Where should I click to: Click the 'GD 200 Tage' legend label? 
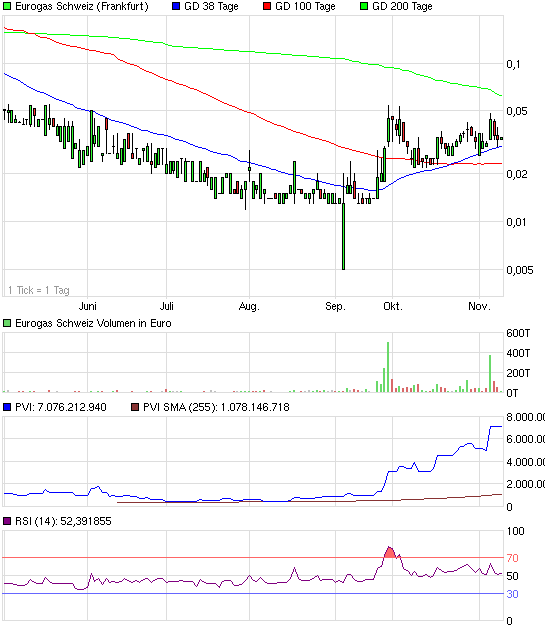point(402,6)
